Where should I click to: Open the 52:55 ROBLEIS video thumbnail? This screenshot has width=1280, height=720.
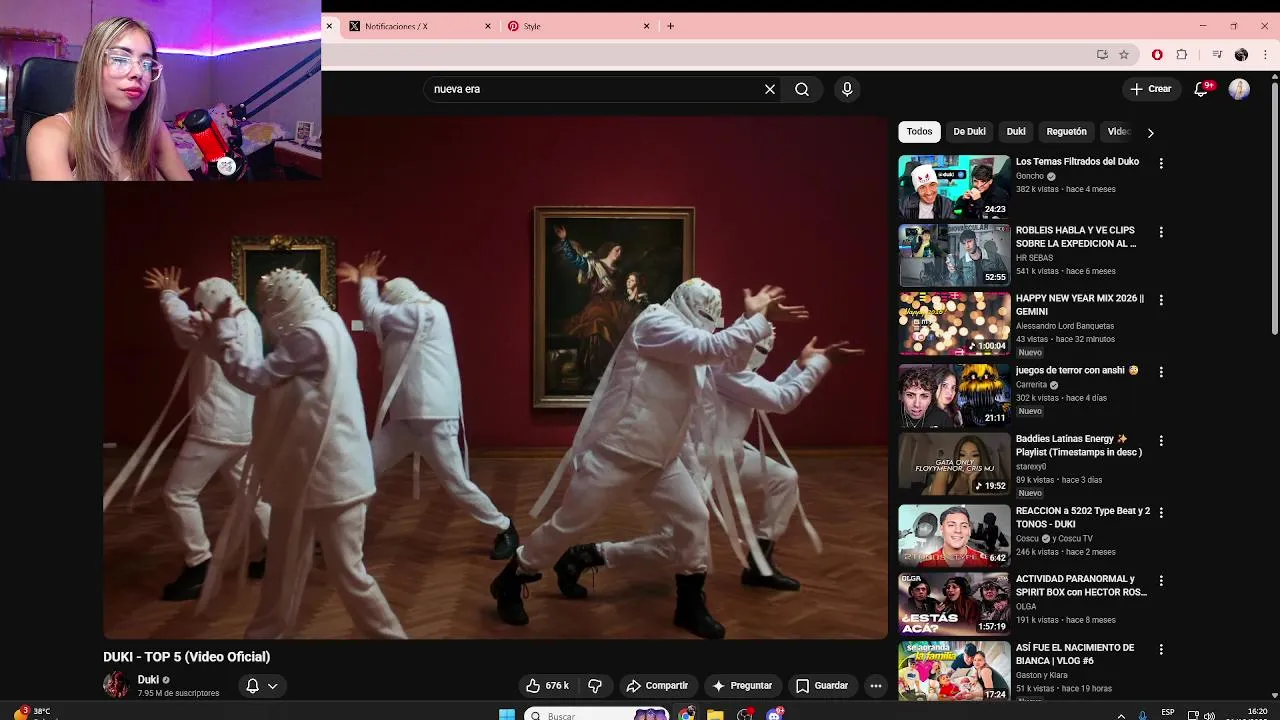click(x=954, y=255)
